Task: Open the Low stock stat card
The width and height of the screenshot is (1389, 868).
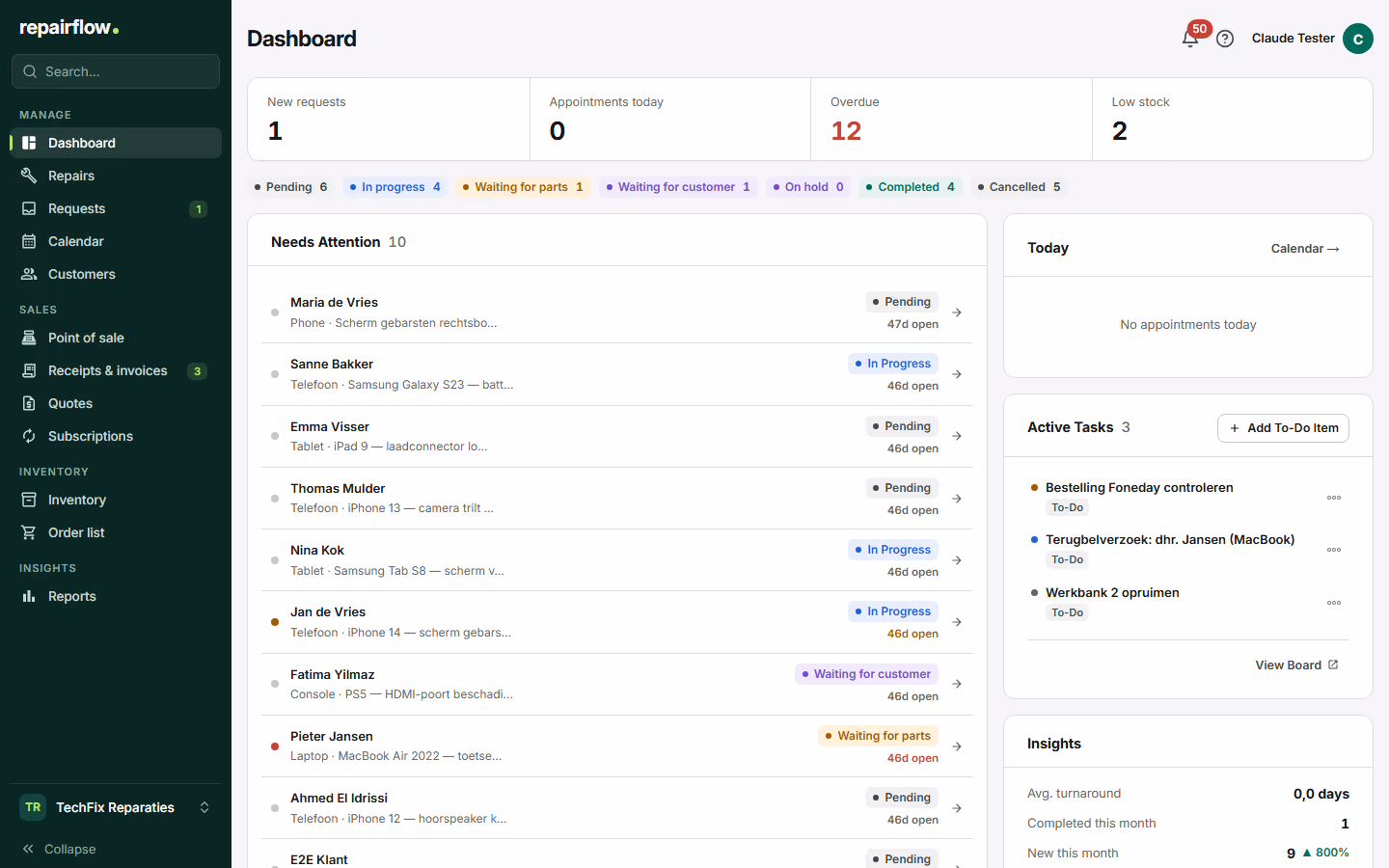Action: 1232,120
